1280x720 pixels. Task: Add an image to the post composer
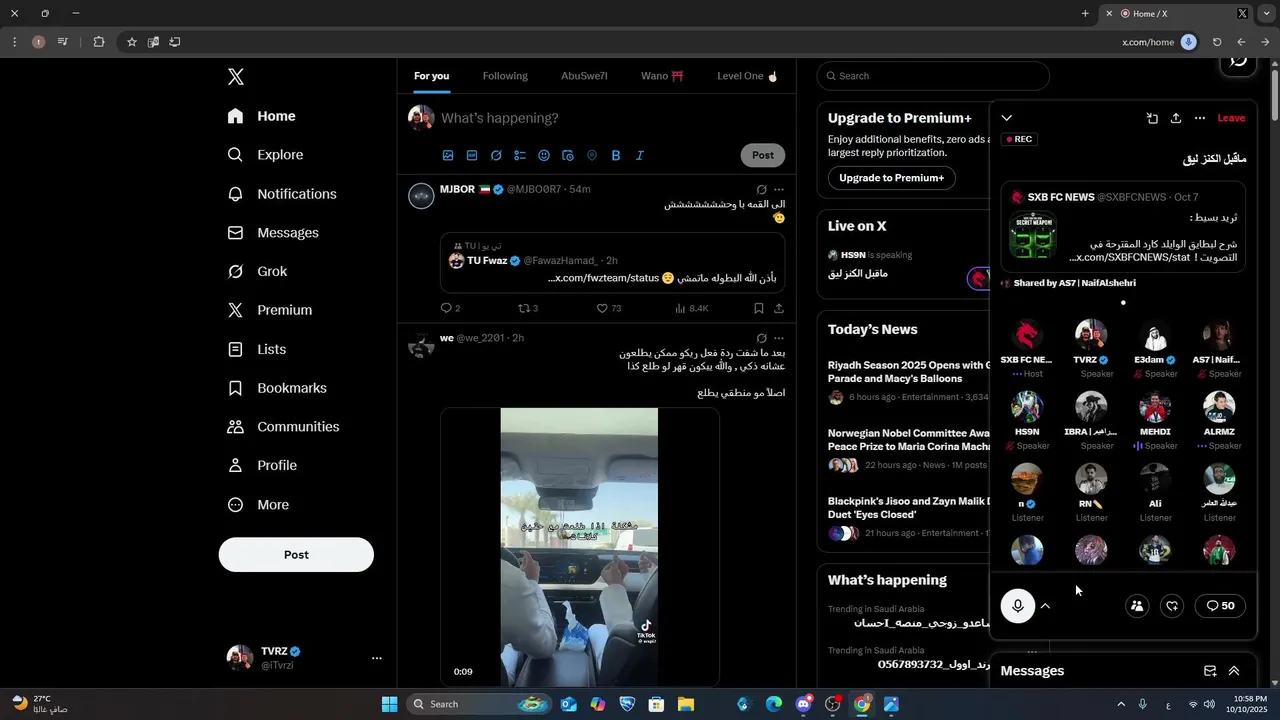point(448,155)
